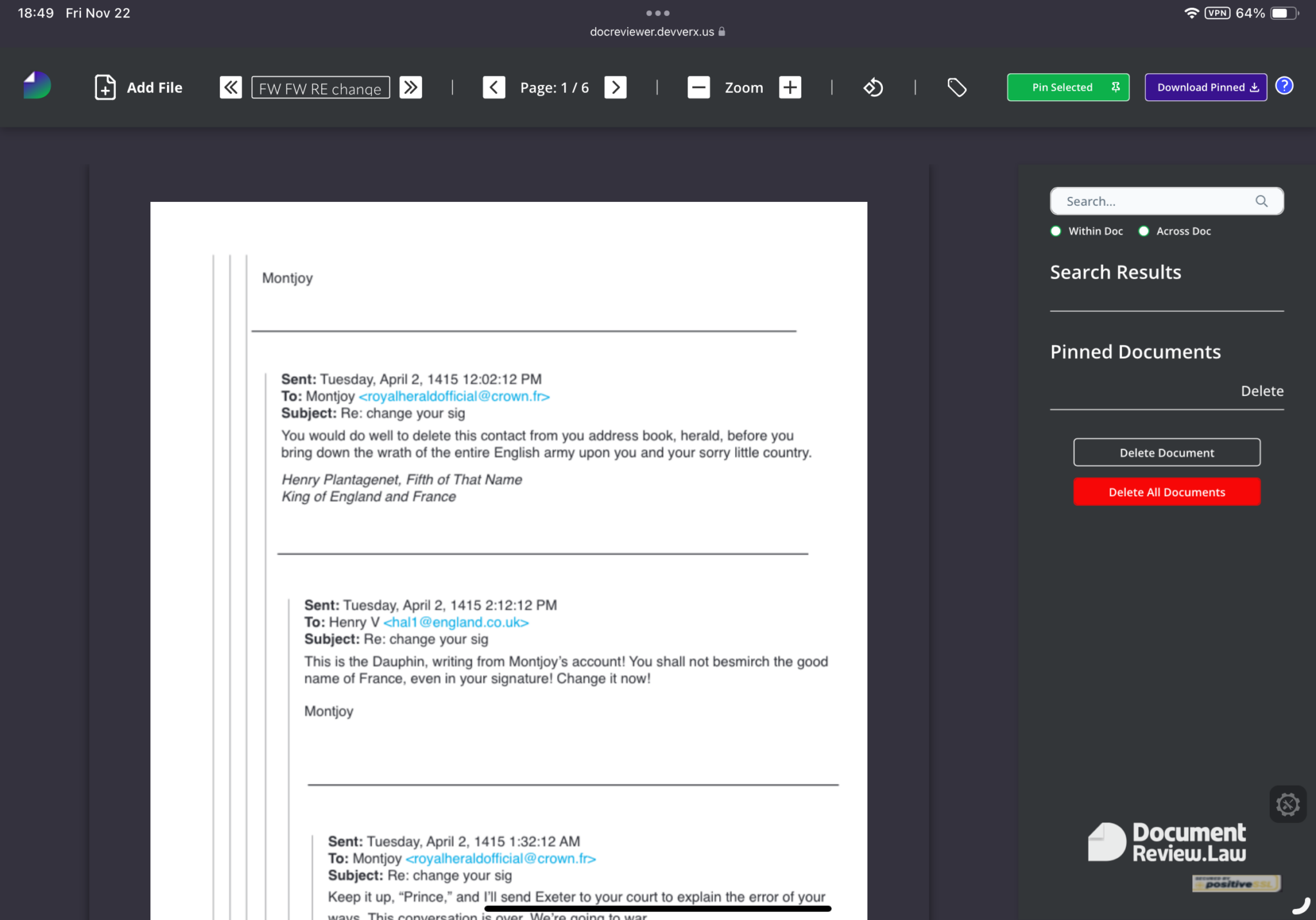Advance to next page arrow
1316x920 pixels.
[615, 87]
